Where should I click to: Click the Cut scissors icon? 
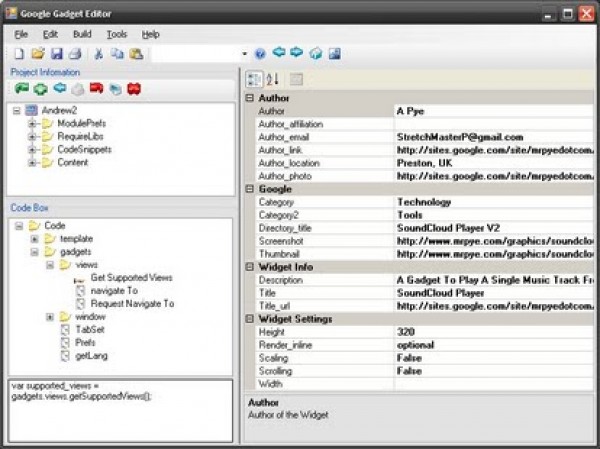point(99,53)
